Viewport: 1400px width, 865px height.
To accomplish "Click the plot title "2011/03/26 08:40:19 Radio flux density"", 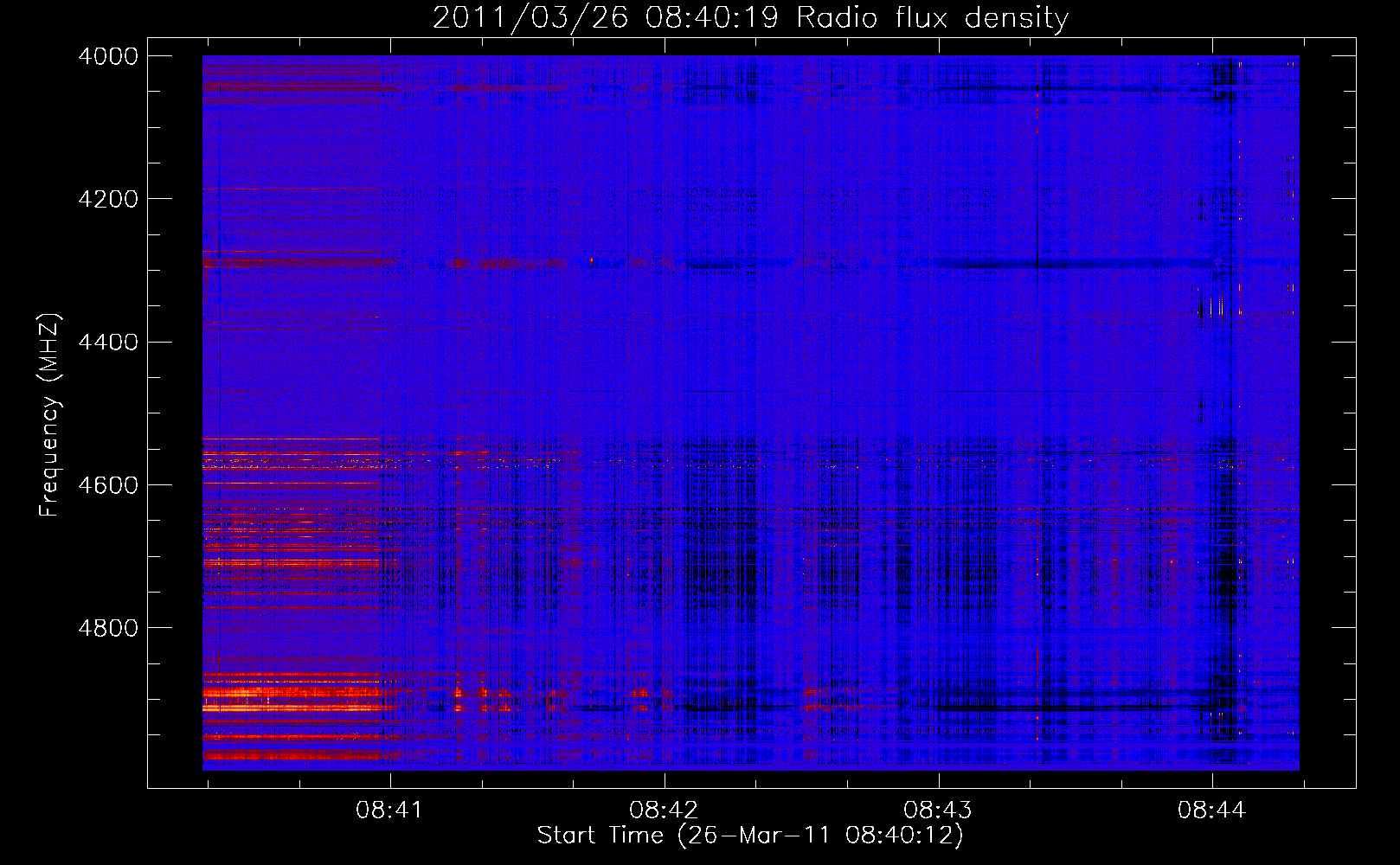I will pos(750,17).
